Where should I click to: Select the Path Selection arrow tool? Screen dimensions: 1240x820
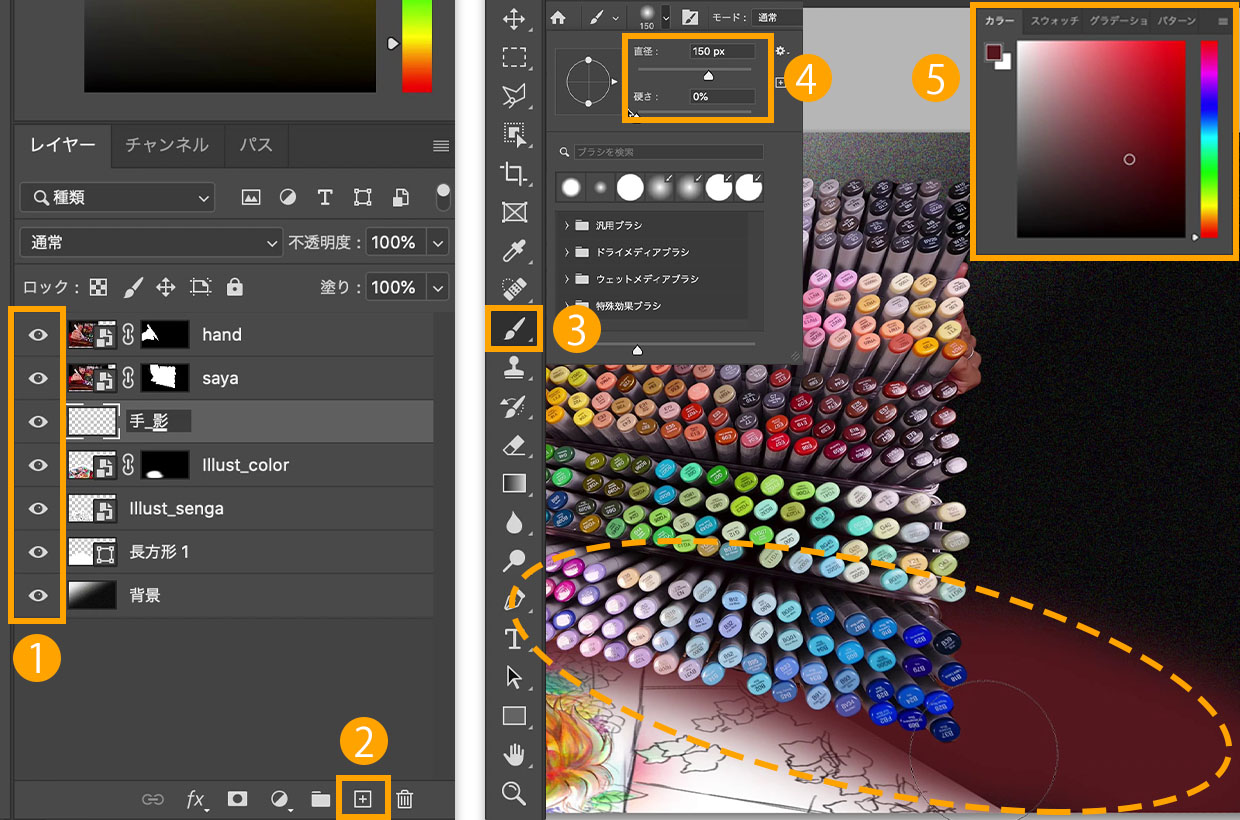tap(514, 677)
